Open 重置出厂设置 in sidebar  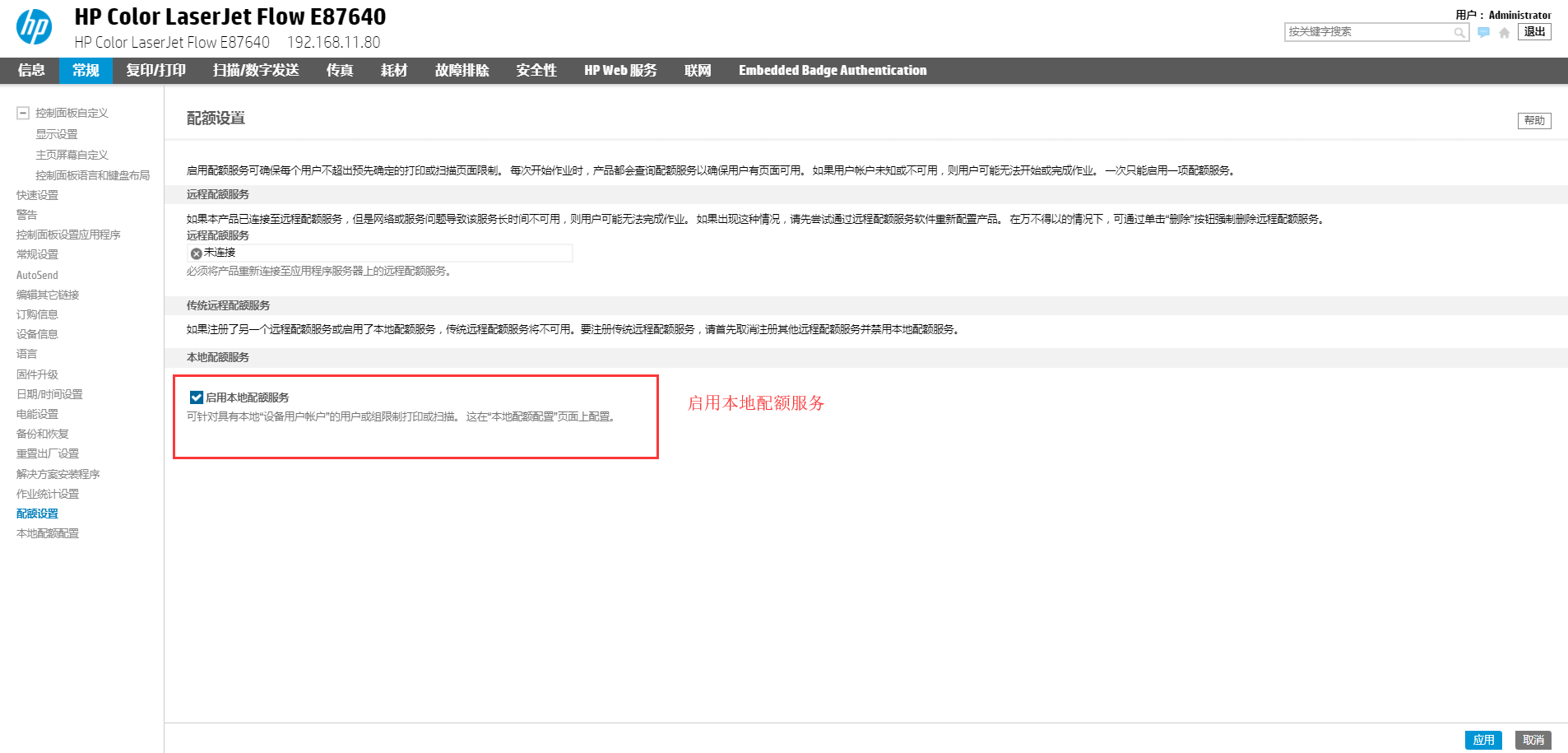[x=48, y=453]
